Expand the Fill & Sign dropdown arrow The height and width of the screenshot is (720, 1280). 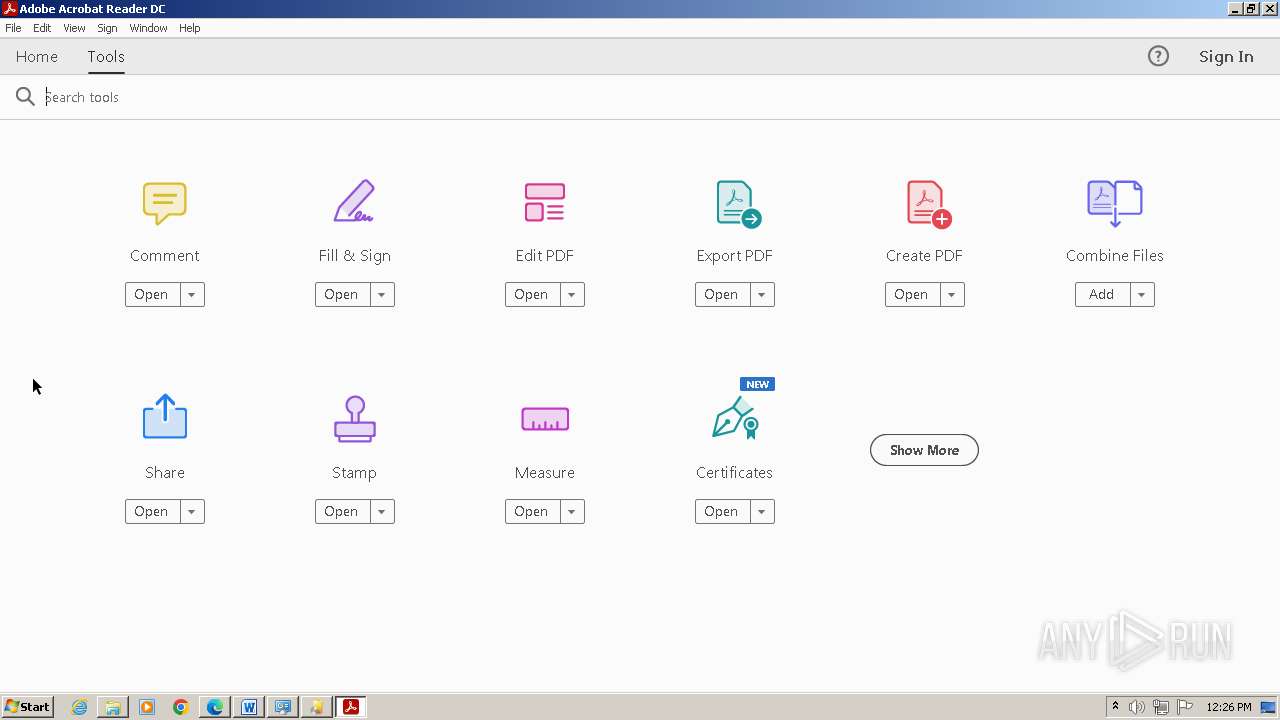coord(381,294)
